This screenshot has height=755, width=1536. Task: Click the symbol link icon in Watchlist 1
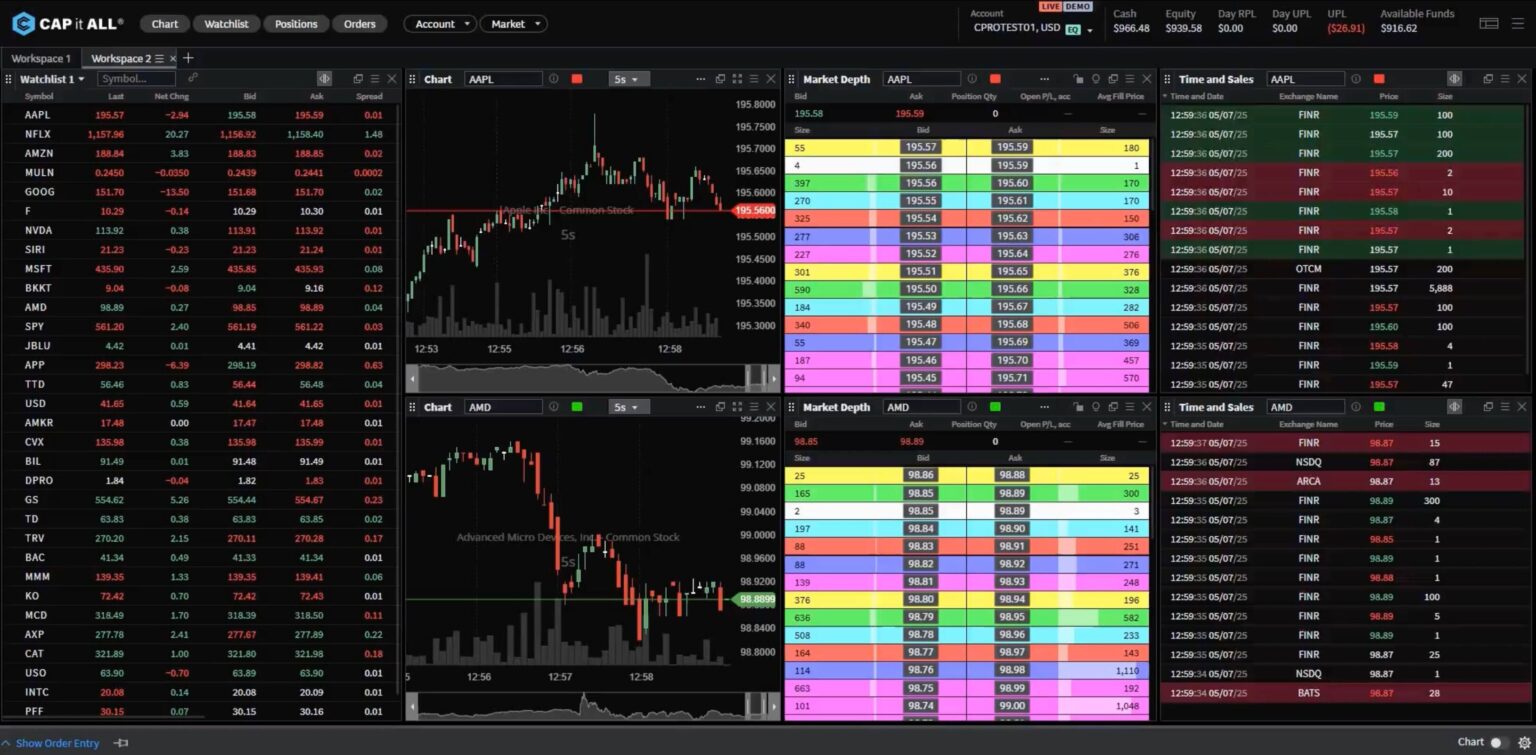193,78
